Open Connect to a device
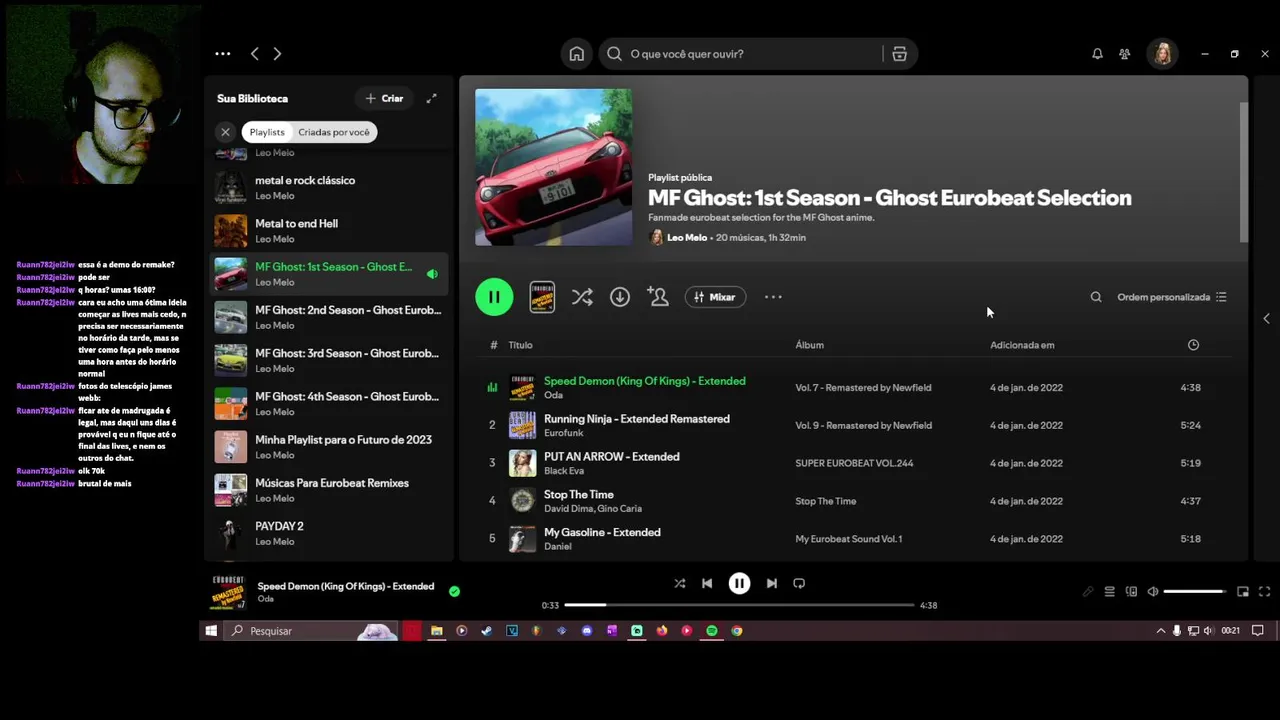The height and width of the screenshot is (720, 1280). coord(1131,592)
